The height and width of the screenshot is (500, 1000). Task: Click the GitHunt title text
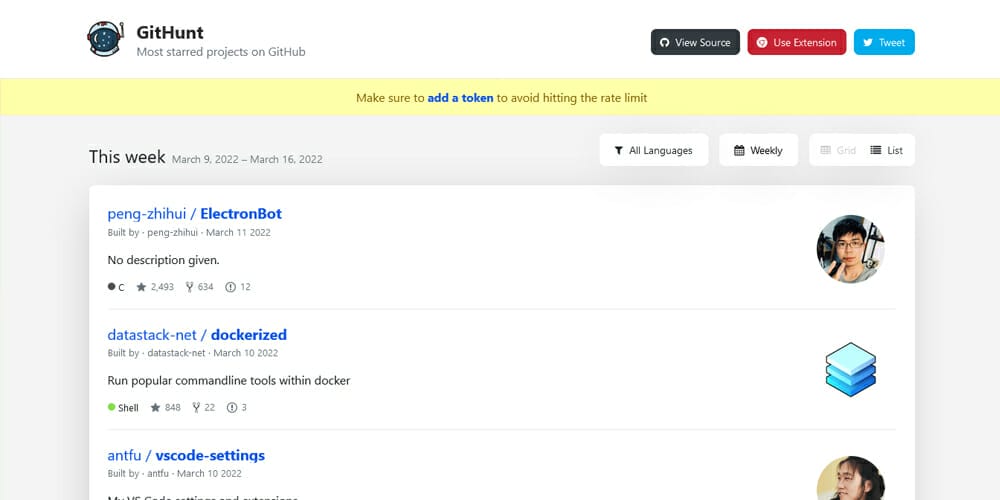[x=170, y=33]
